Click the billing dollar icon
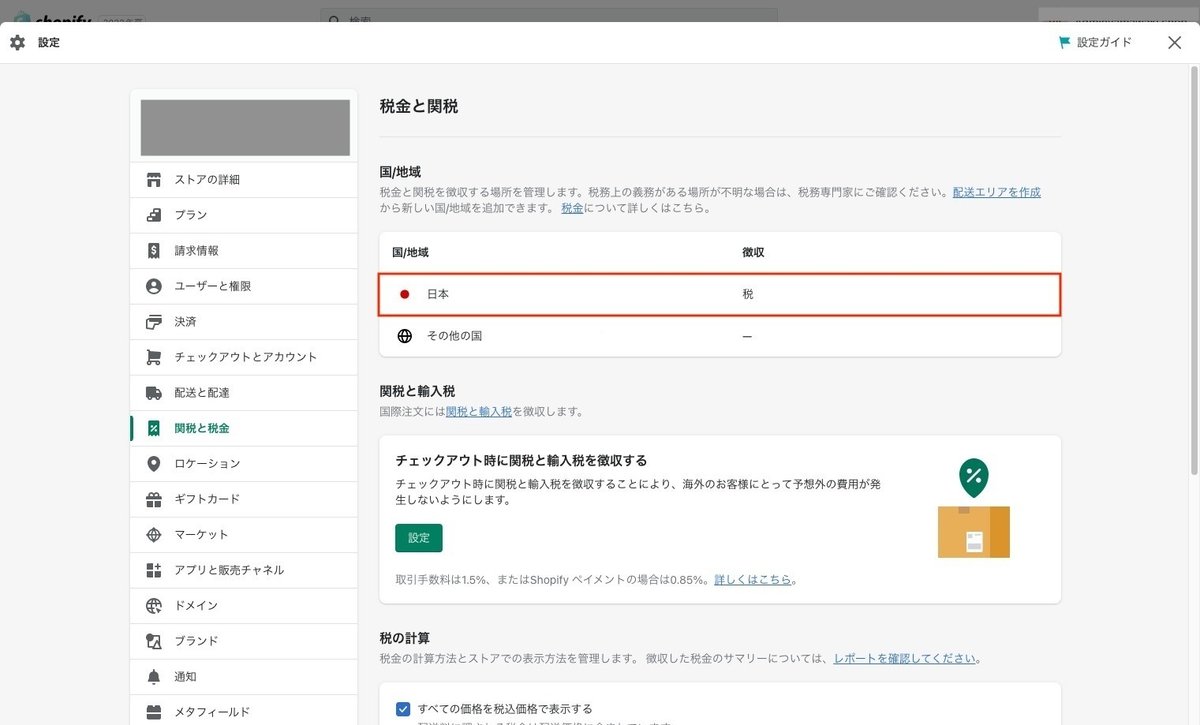This screenshot has width=1200, height=725. pyautogui.click(x=153, y=251)
